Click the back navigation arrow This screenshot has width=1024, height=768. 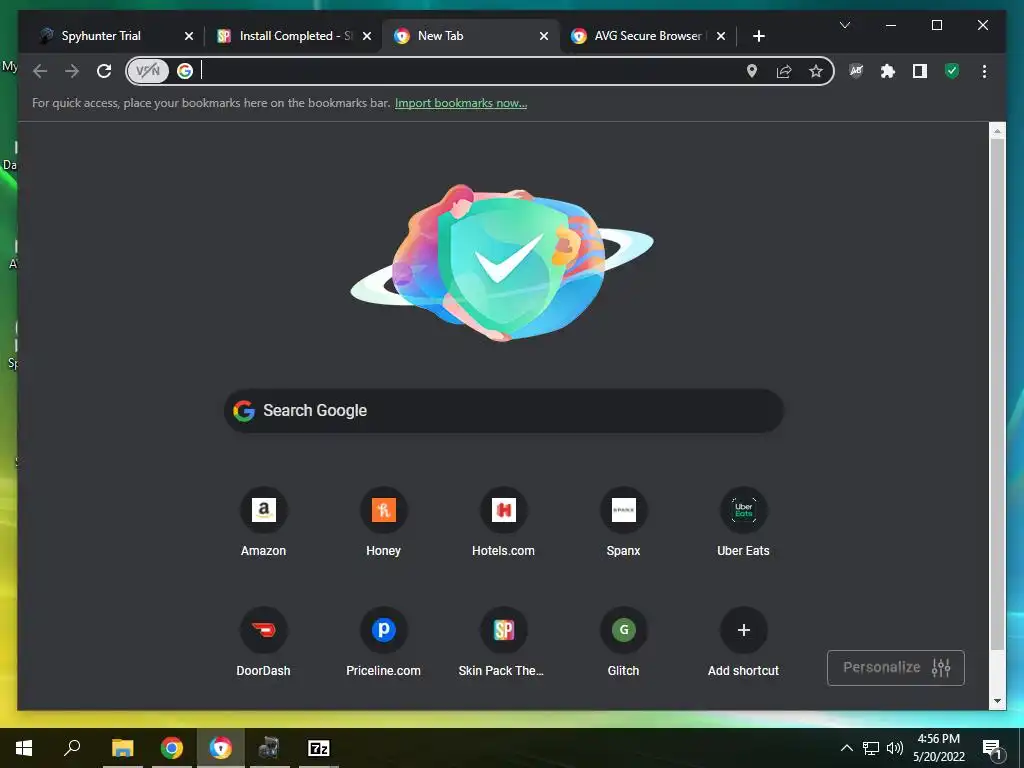[40, 71]
